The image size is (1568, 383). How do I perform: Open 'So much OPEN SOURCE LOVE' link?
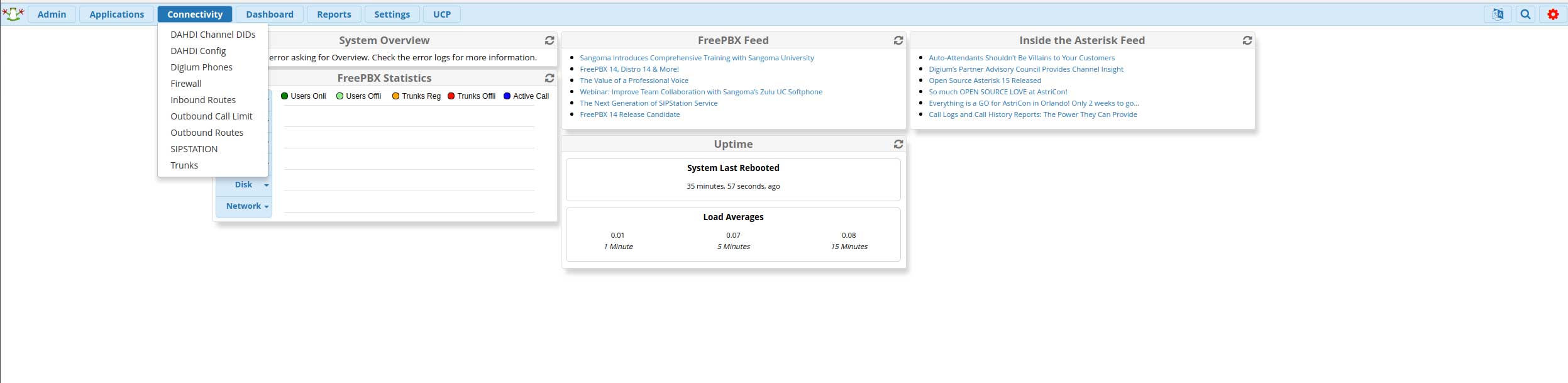click(998, 92)
